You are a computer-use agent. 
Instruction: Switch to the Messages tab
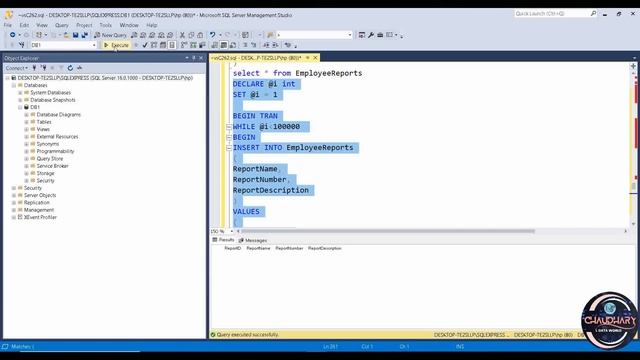[x=253, y=240]
